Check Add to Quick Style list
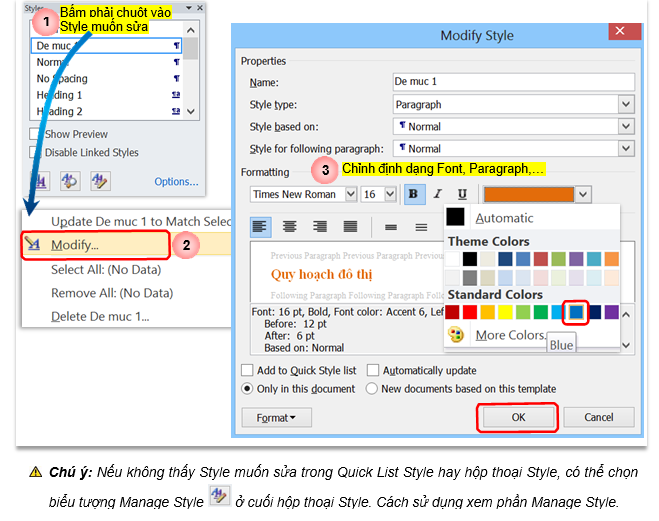Viewport: 659px width, 521px height. pyautogui.click(x=250, y=370)
